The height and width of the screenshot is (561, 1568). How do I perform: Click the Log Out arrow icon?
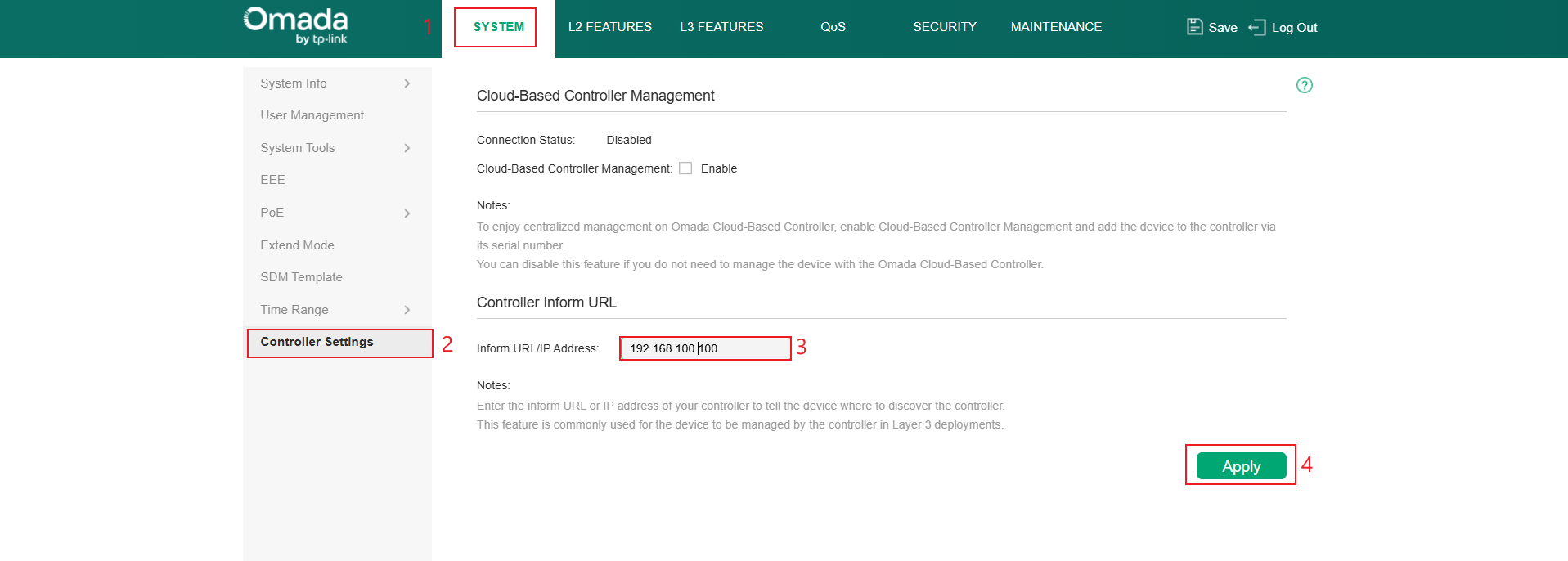point(1256,28)
